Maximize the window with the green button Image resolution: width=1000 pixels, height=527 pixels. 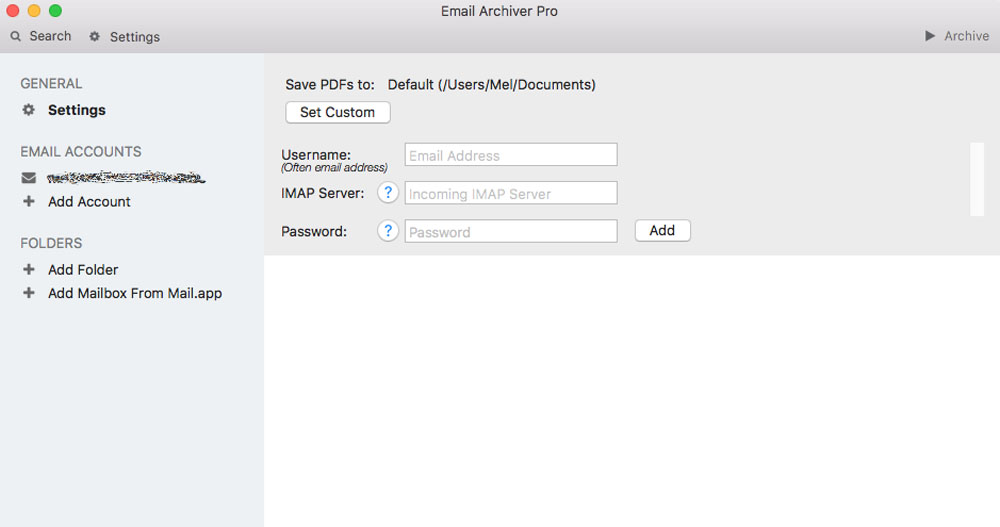click(55, 11)
